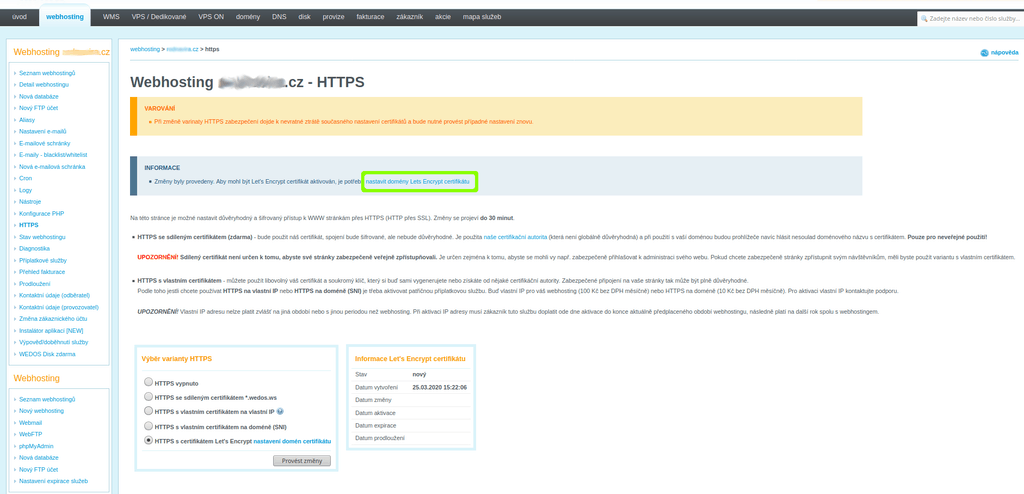
Task: Open the domény top menu
Action: (248, 17)
